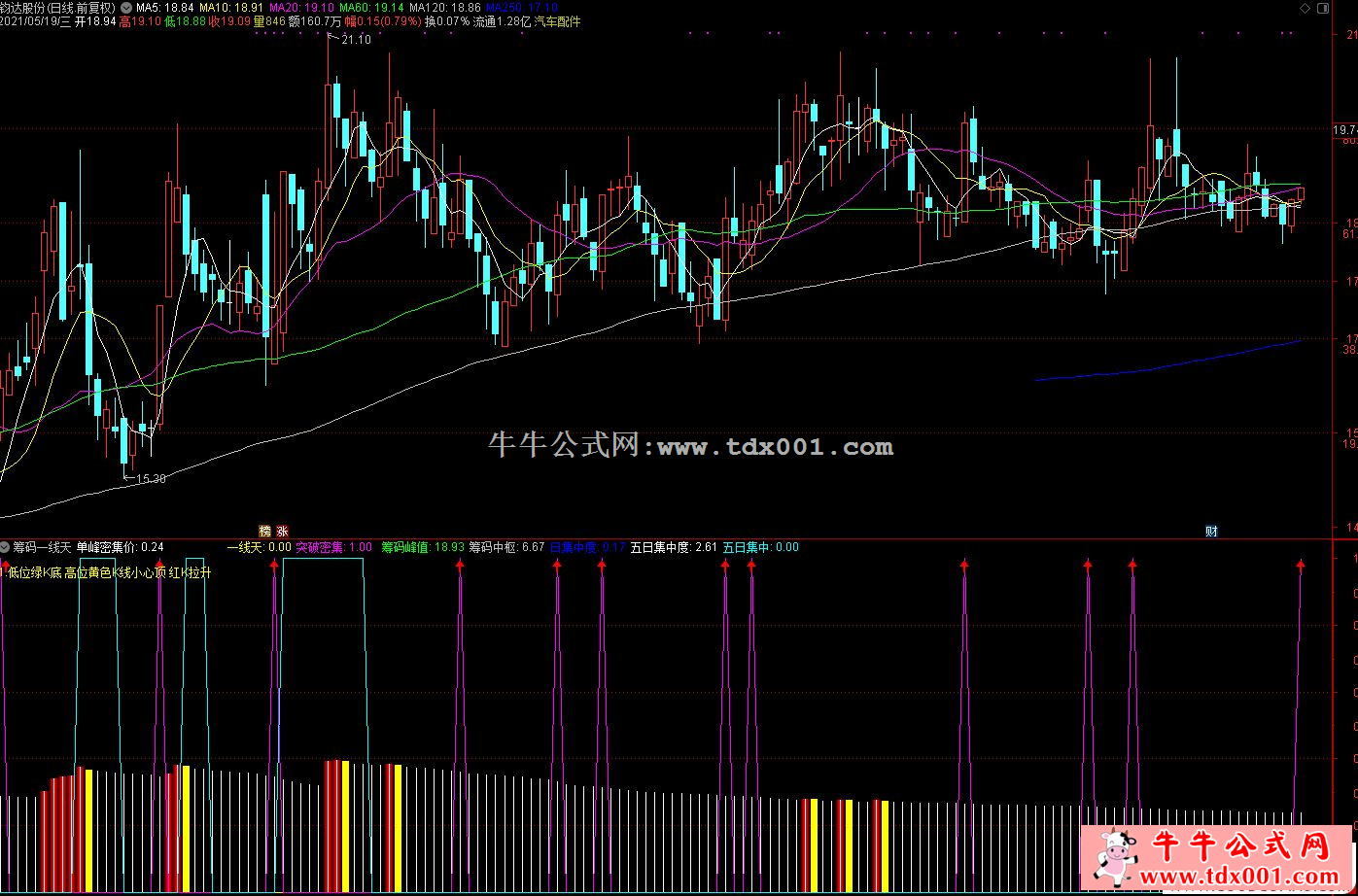Click the 换0.07% turnover value
This screenshot has height=896, width=1358.
(x=447, y=21)
